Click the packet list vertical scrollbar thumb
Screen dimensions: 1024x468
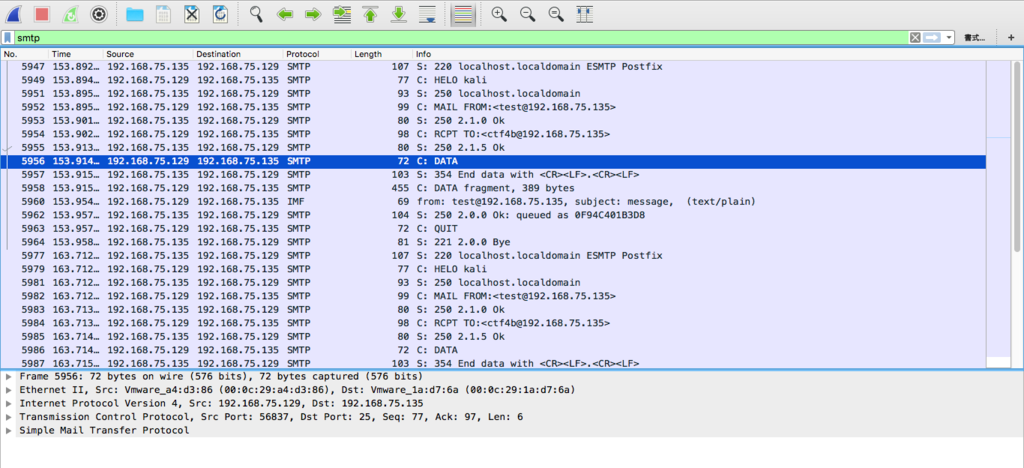click(x=1016, y=157)
